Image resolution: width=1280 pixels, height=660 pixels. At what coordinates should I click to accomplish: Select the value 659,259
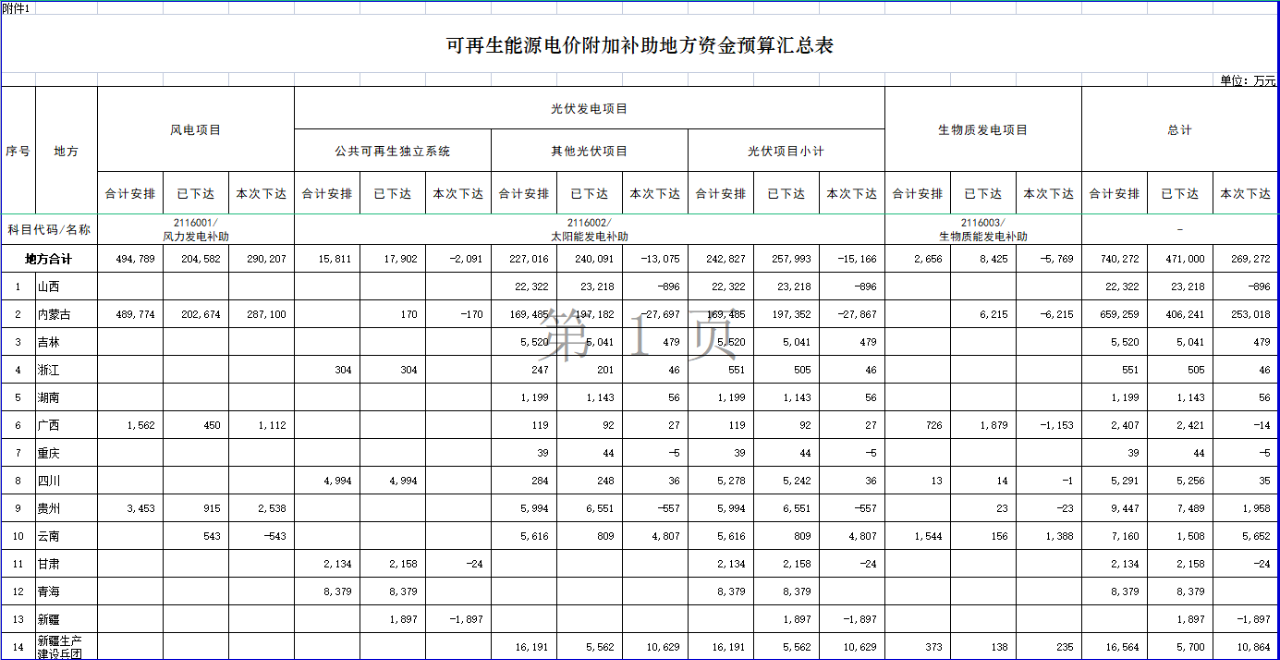(x=1119, y=314)
